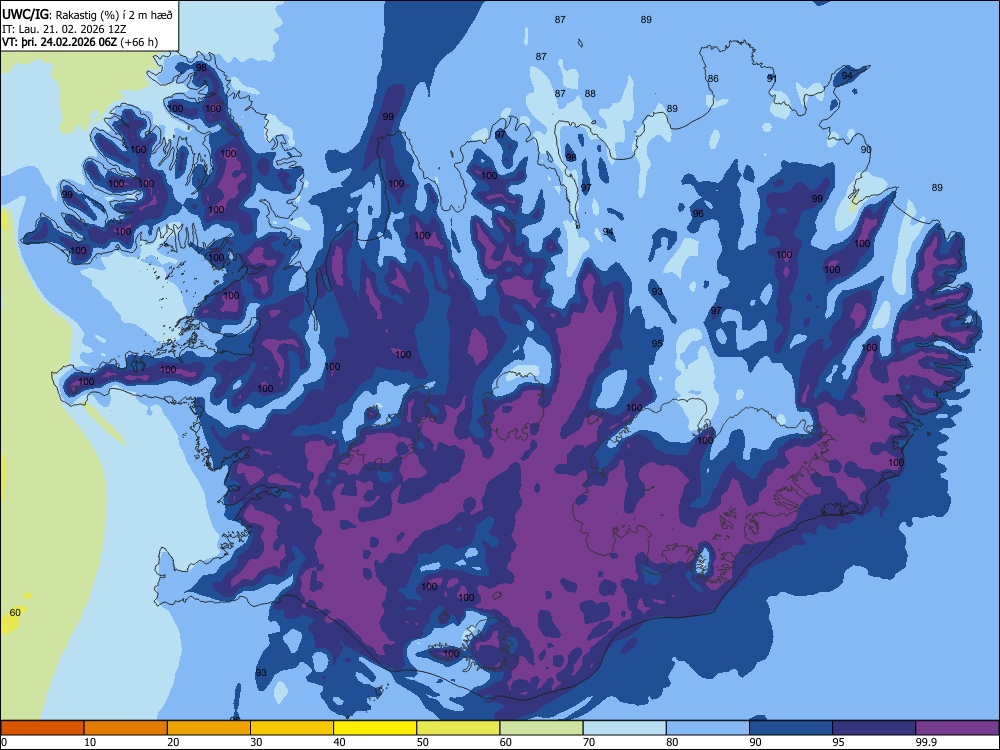
Task: Click the '91' humidity value on the map
Action: tap(772, 78)
